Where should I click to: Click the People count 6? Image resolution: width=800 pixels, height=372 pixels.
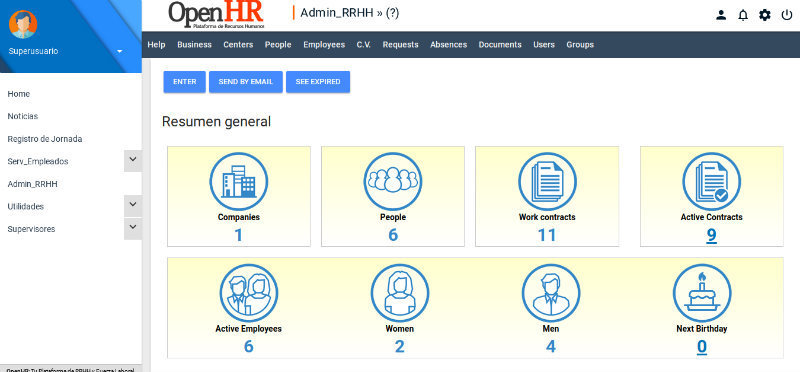pos(393,235)
